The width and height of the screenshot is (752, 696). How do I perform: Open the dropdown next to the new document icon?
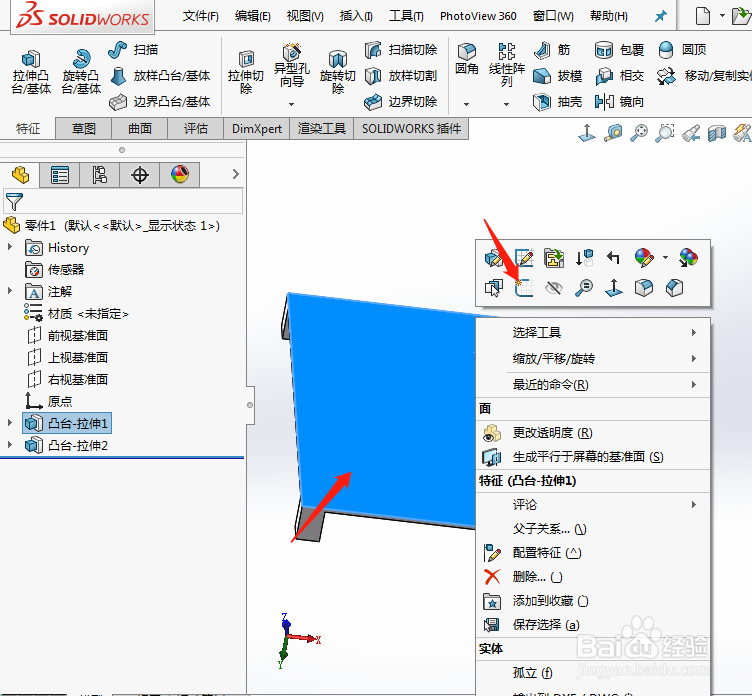point(722,16)
